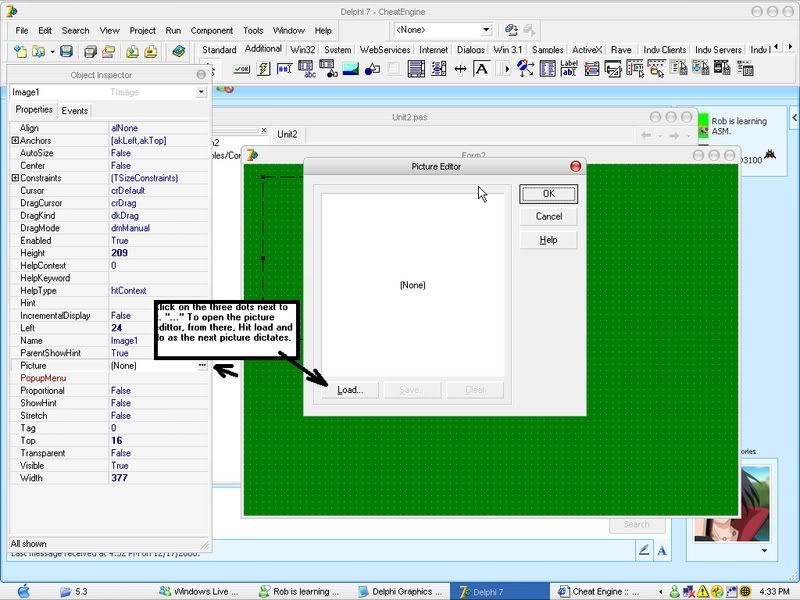Open the Component menu

coord(212,31)
